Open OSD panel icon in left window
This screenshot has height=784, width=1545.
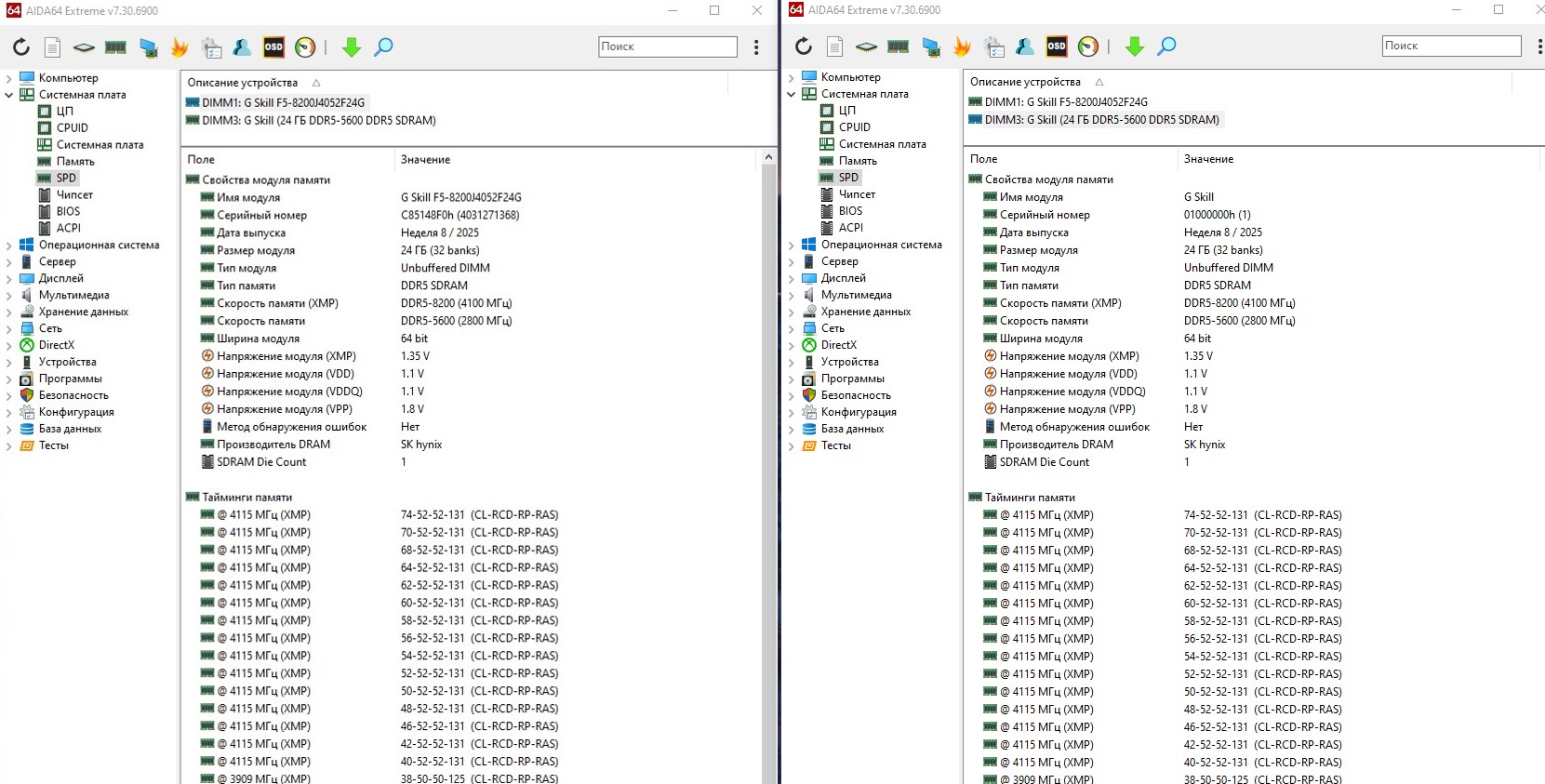(x=273, y=47)
